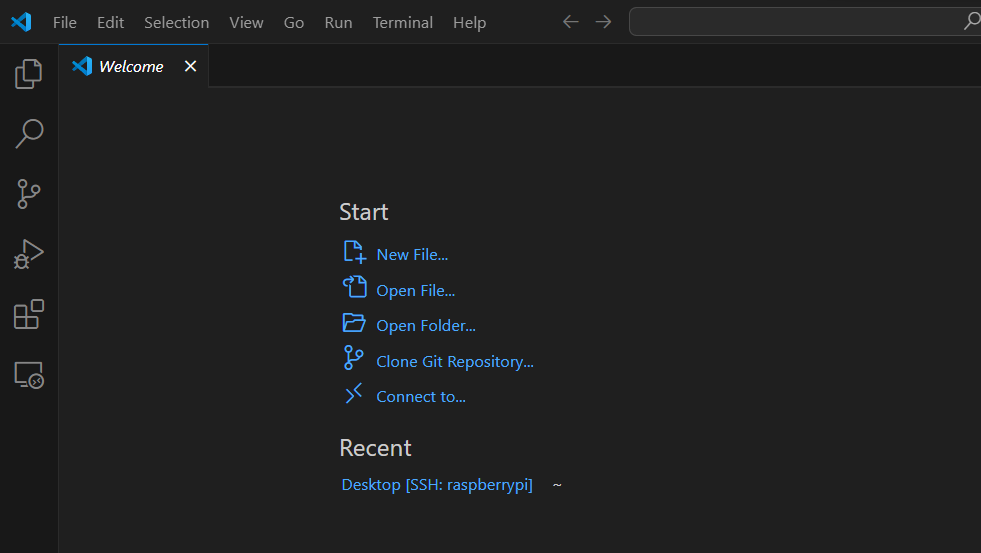
Task: Open the Terminal menu
Action: pos(402,22)
